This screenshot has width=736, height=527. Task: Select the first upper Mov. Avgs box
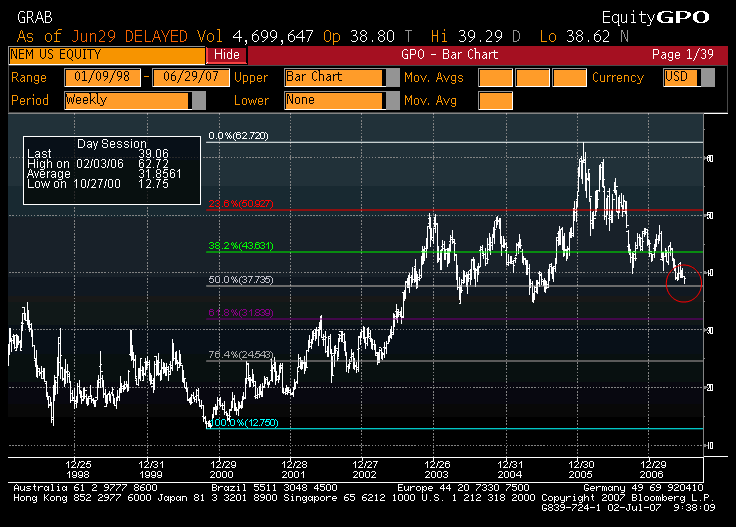(x=495, y=77)
